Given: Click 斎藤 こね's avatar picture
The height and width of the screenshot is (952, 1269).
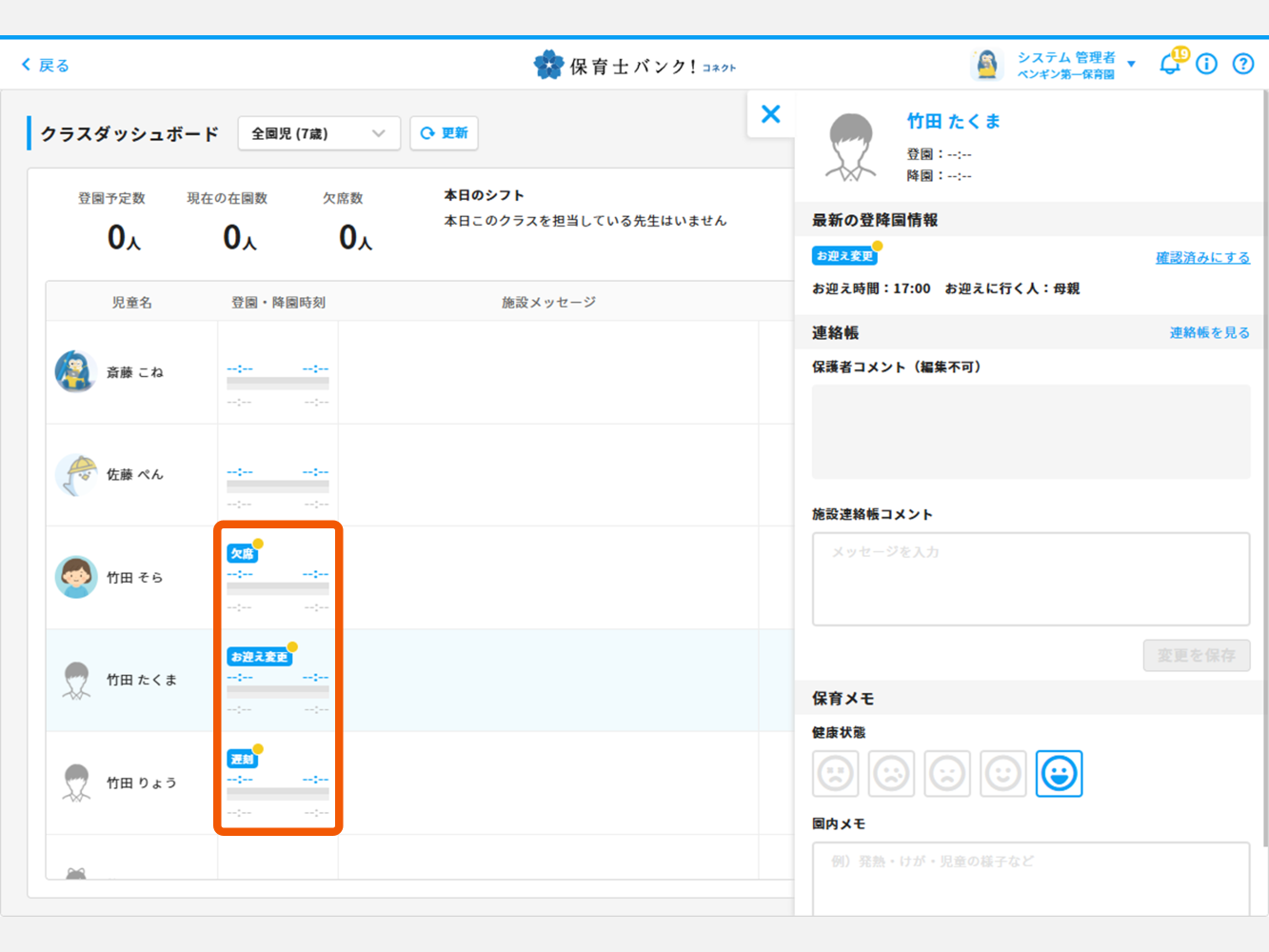Looking at the screenshot, I should tap(76, 371).
